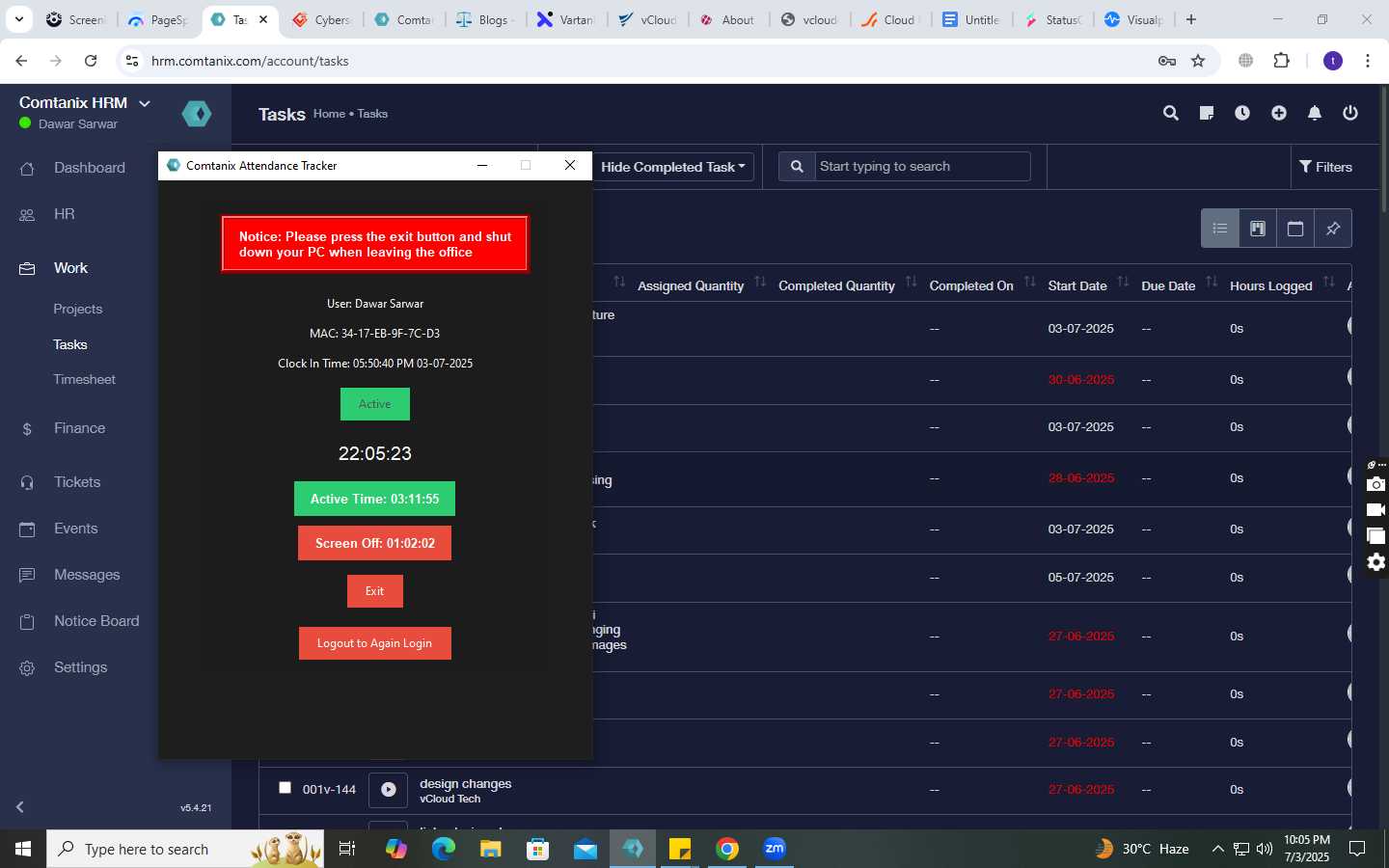
Task: Switch to the kanban board view icon
Action: 1258,229
